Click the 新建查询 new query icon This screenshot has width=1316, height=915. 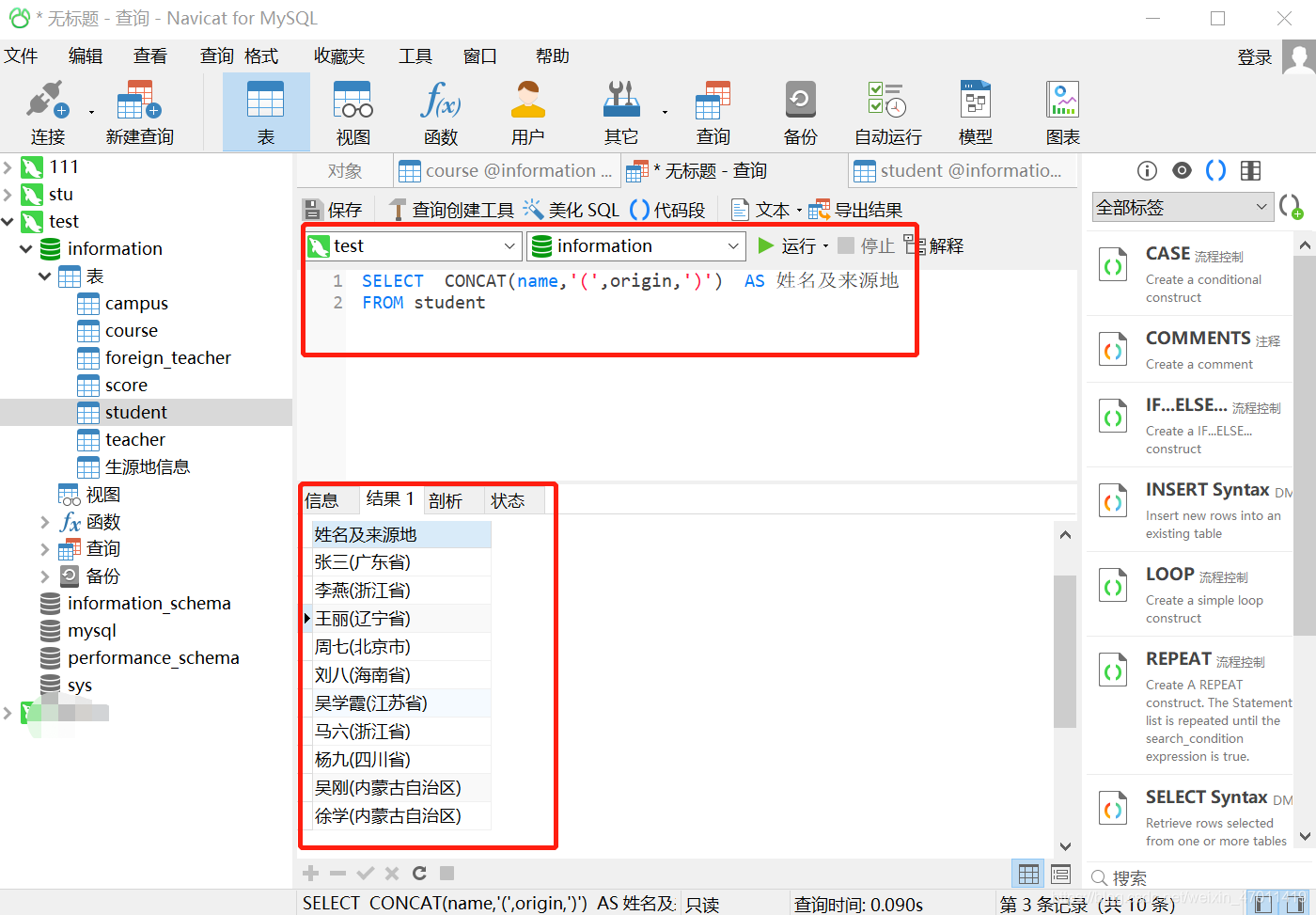click(139, 113)
